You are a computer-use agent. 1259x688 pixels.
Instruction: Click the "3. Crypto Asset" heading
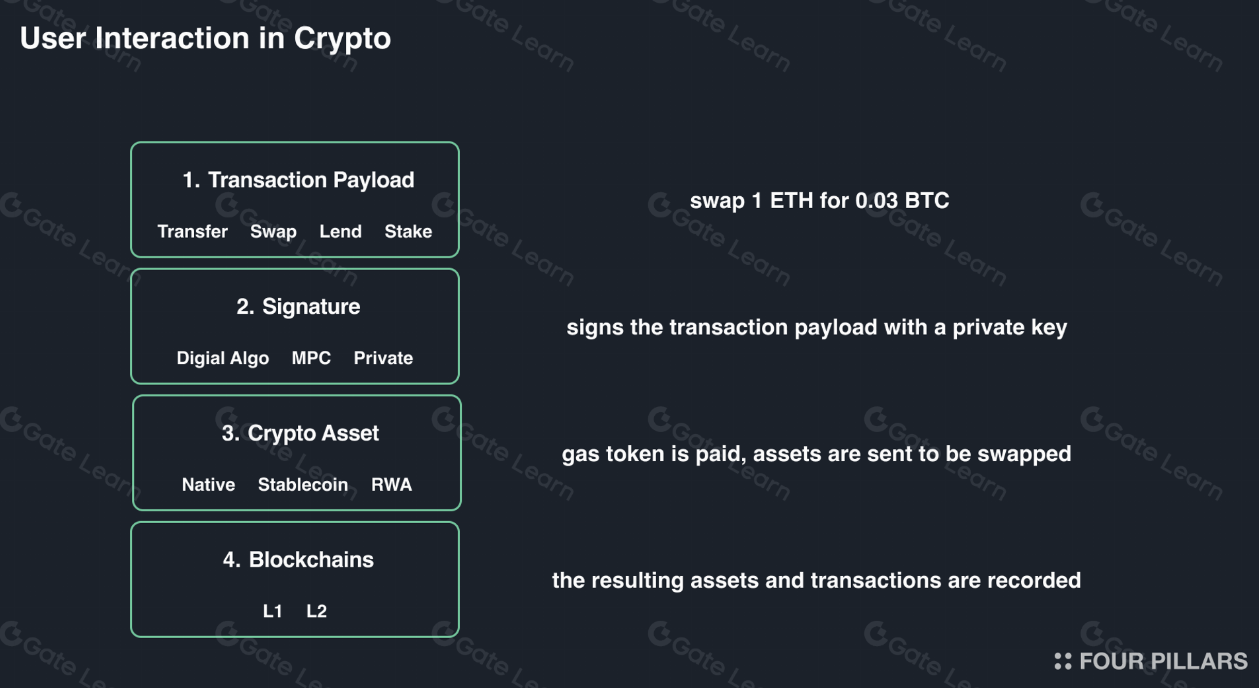click(300, 434)
